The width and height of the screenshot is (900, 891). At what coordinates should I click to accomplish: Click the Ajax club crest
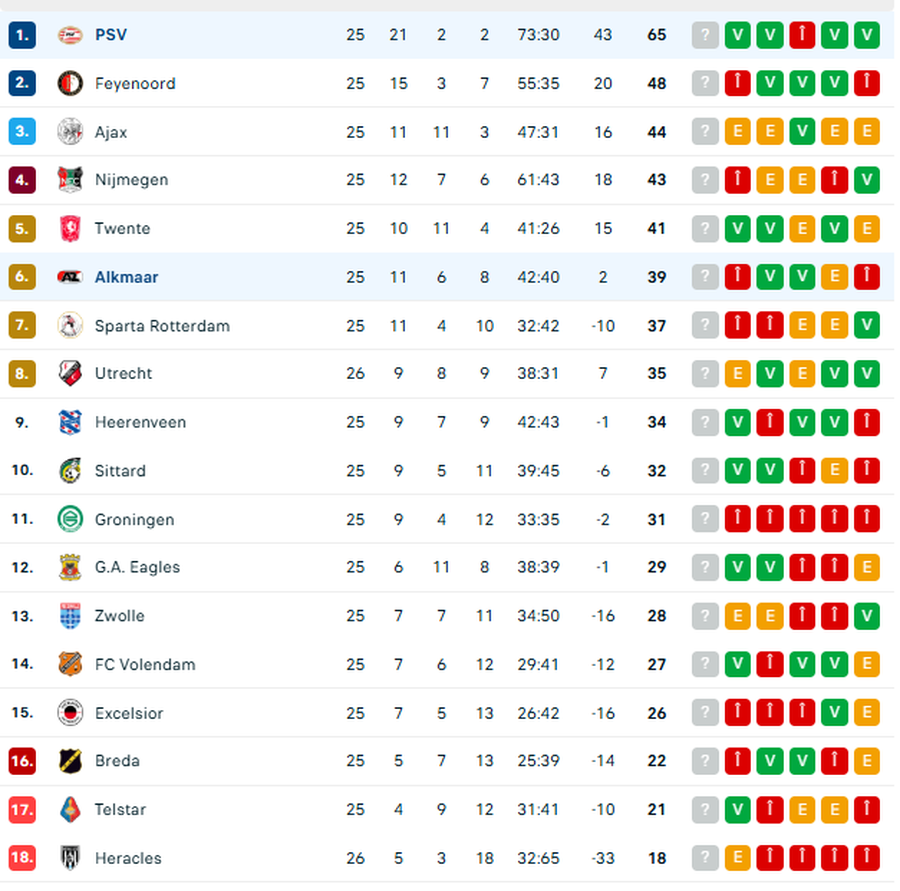pyautogui.click(x=70, y=132)
